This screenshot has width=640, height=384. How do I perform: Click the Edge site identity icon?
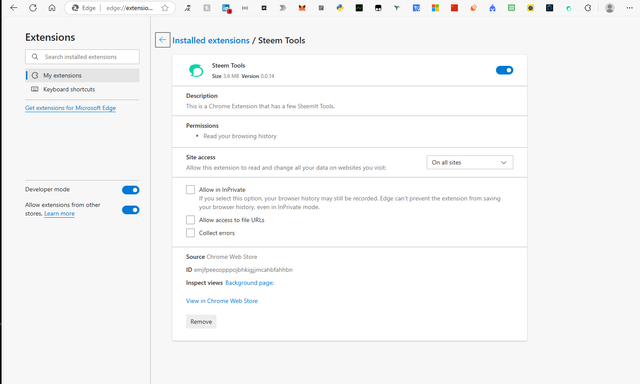[75, 8]
